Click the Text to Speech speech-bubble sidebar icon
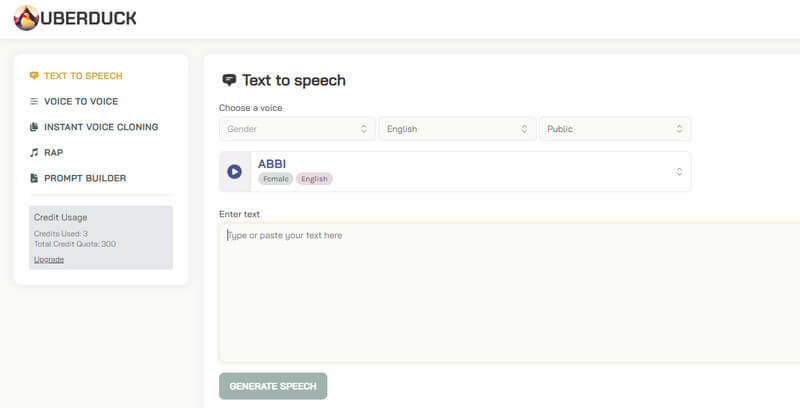Image resolution: width=800 pixels, height=408 pixels. [34, 76]
